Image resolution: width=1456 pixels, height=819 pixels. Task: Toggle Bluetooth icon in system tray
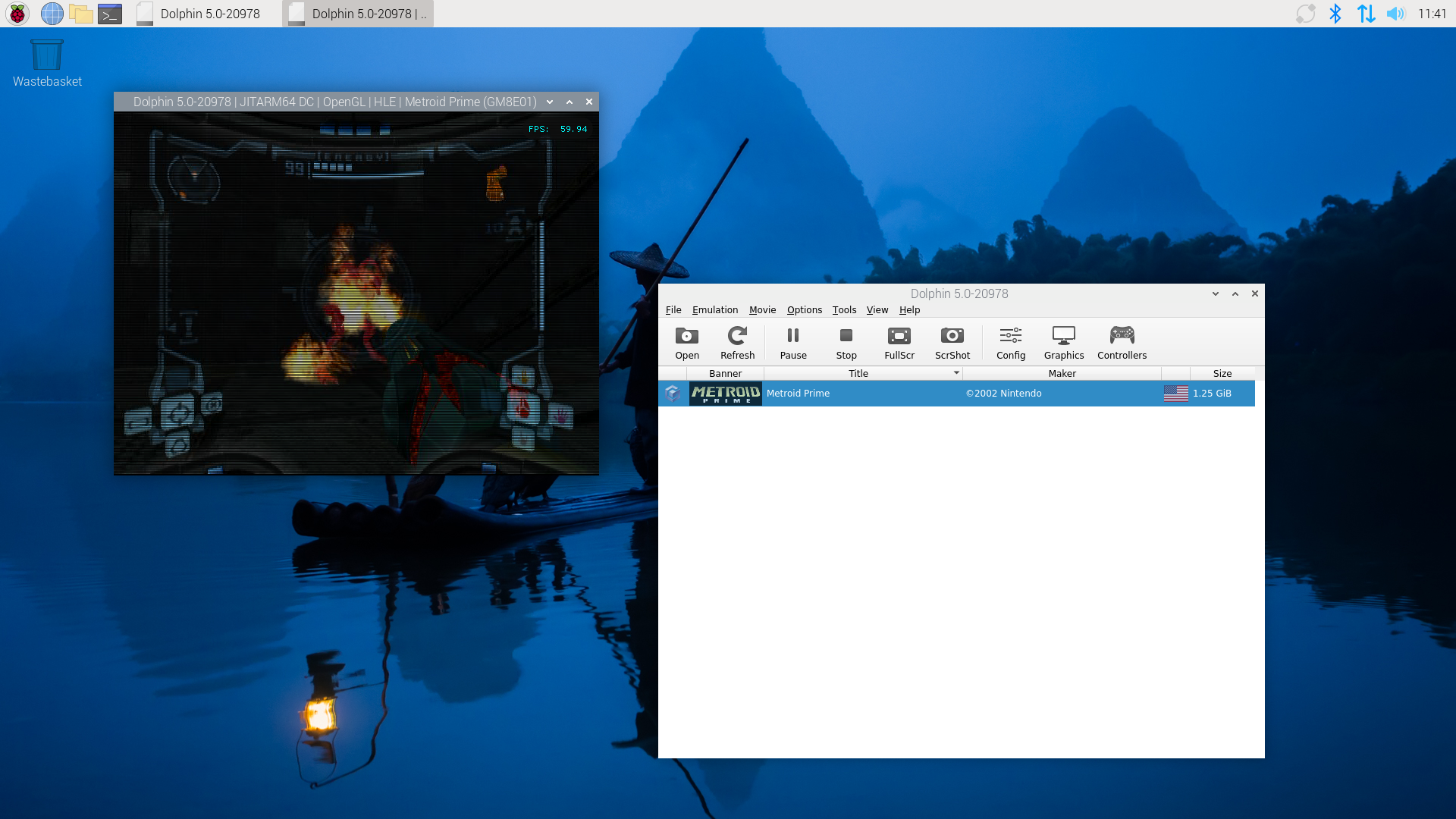(x=1337, y=13)
